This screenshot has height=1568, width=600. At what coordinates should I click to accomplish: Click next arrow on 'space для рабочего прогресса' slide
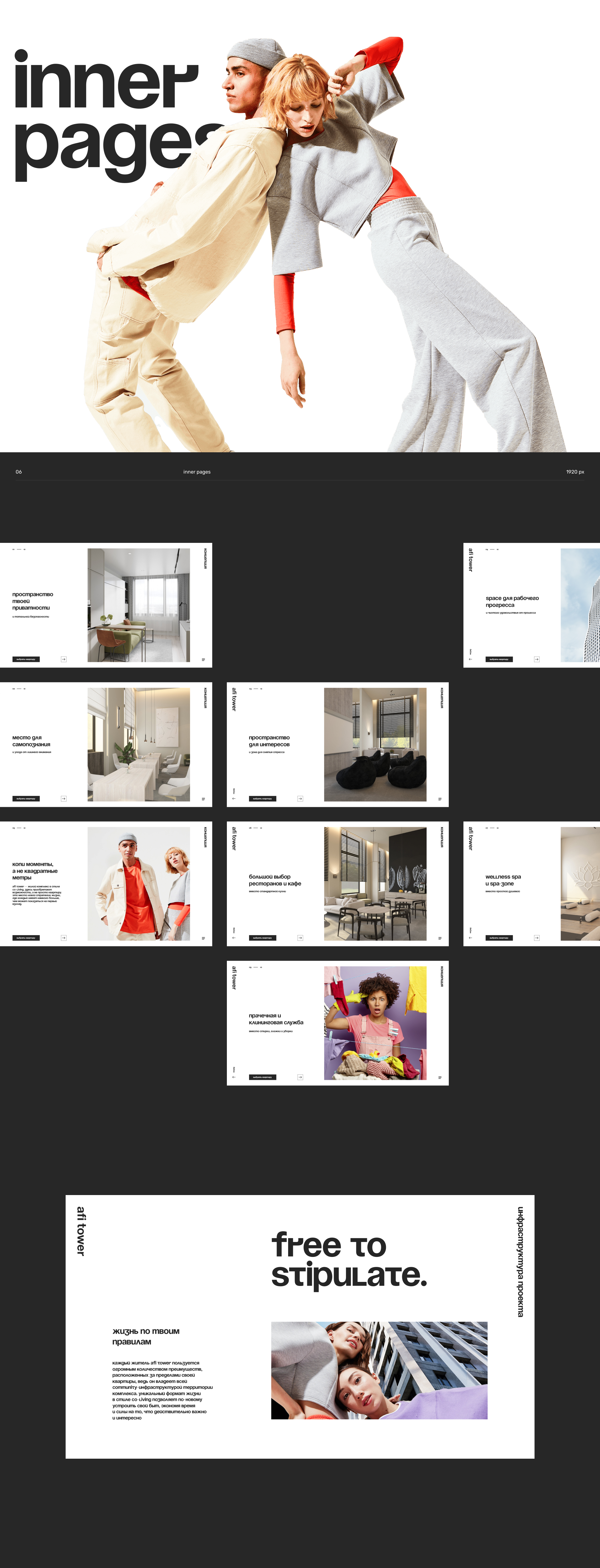tap(537, 659)
